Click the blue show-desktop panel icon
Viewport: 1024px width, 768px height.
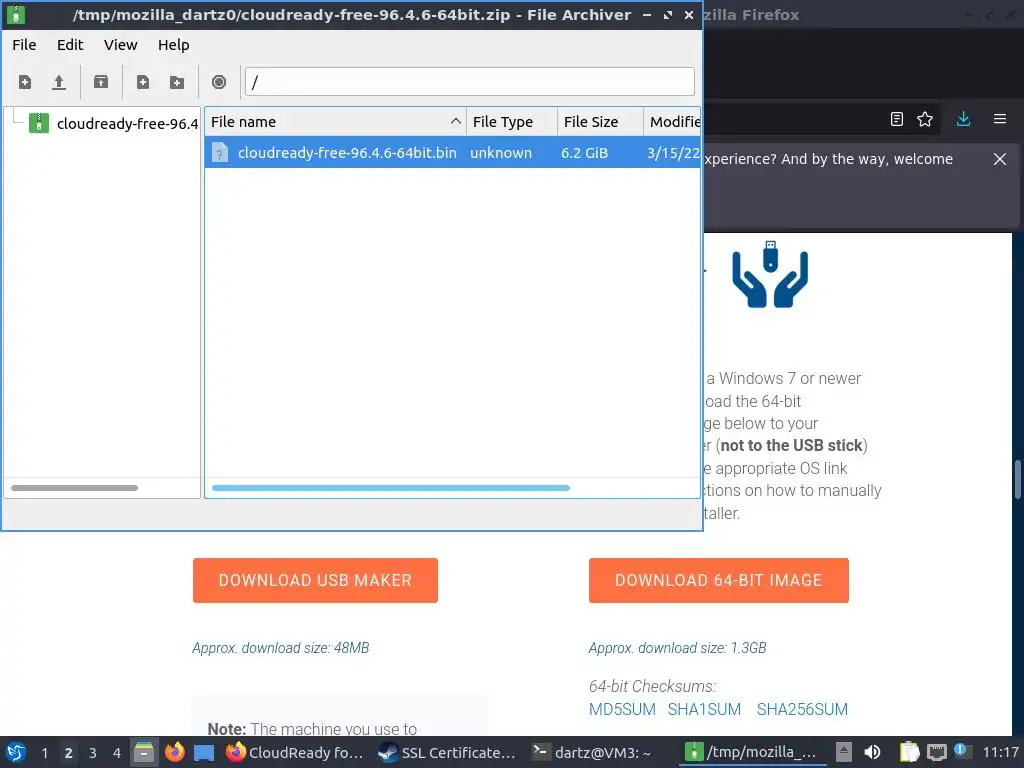(x=204, y=753)
